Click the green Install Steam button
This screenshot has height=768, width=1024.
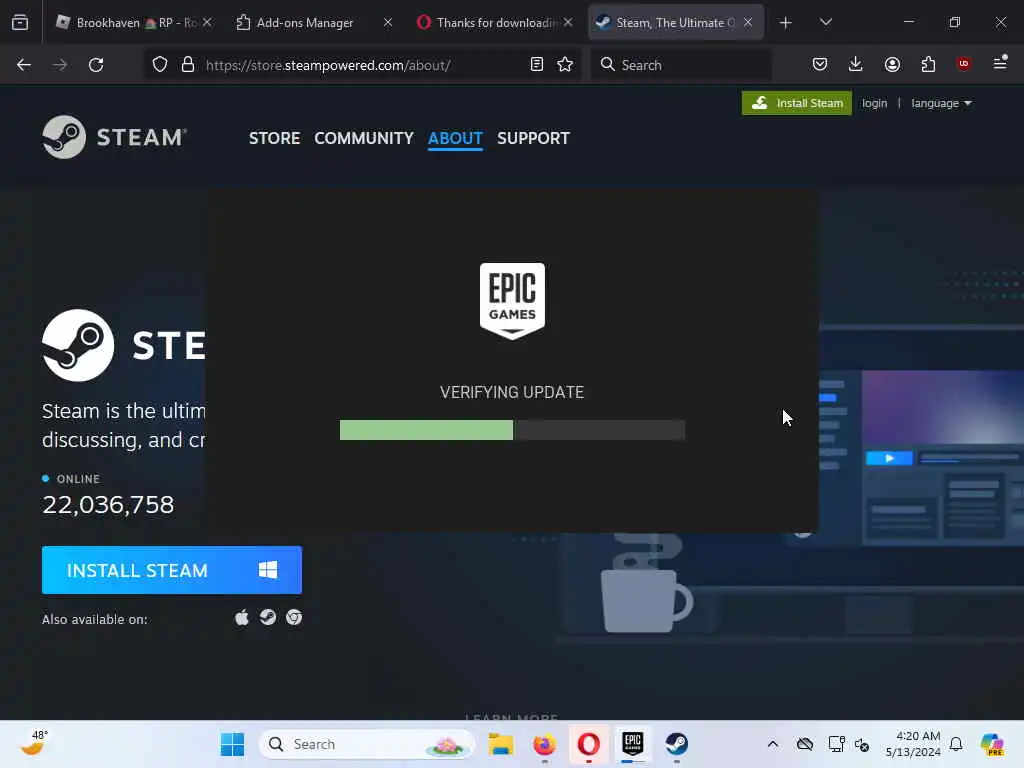[x=797, y=103]
